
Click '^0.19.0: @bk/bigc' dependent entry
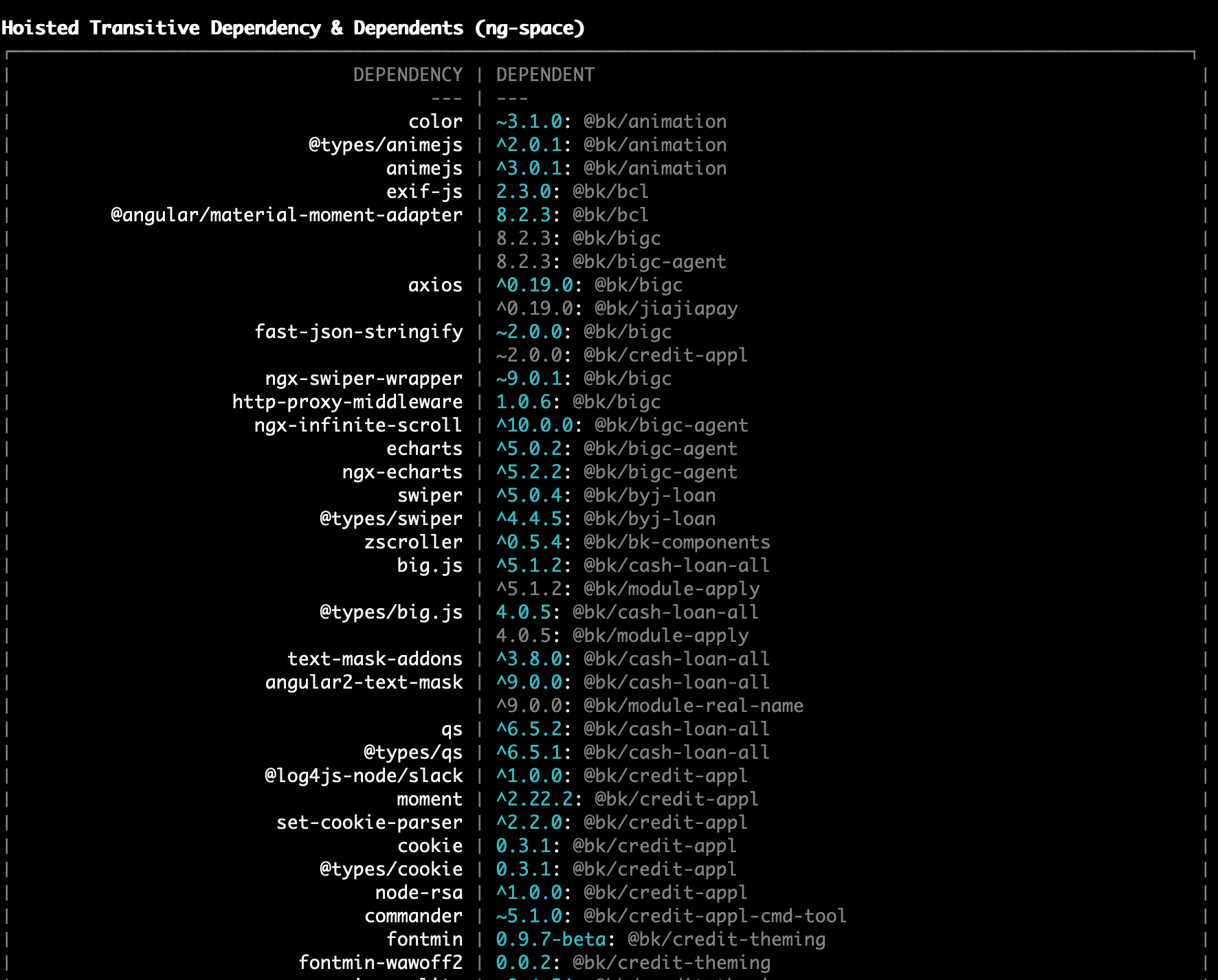coord(589,285)
